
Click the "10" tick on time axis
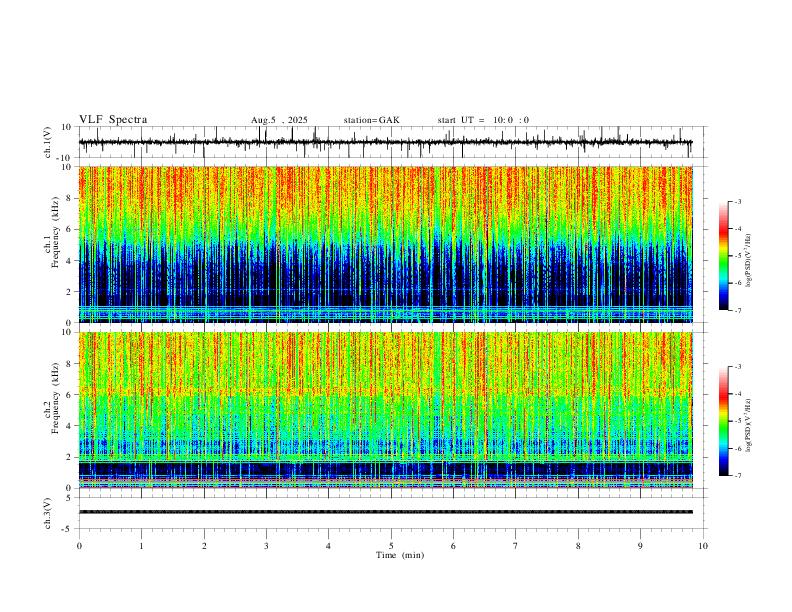coord(703,546)
